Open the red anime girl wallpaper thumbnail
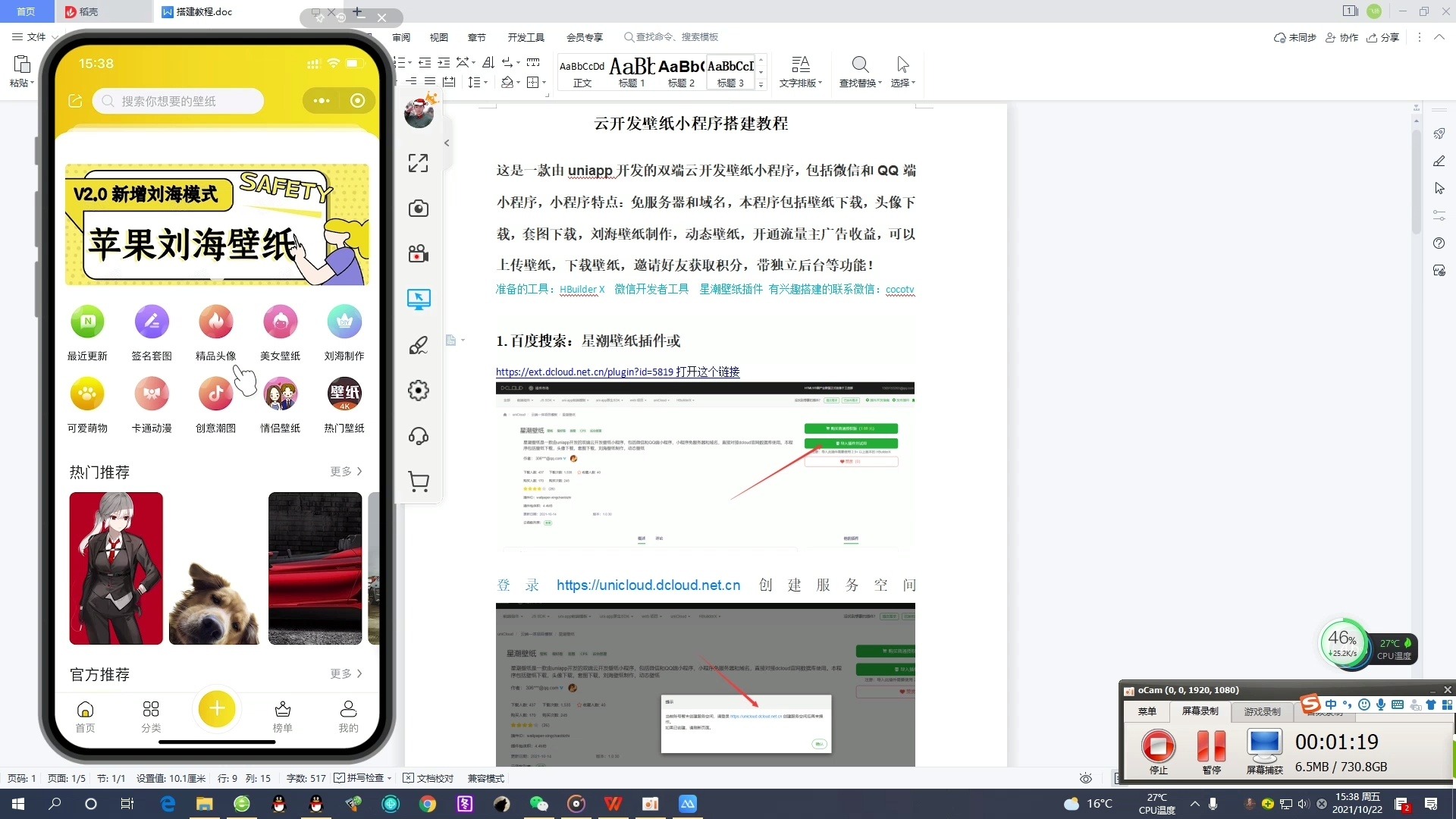The image size is (1456, 819). (x=116, y=568)
